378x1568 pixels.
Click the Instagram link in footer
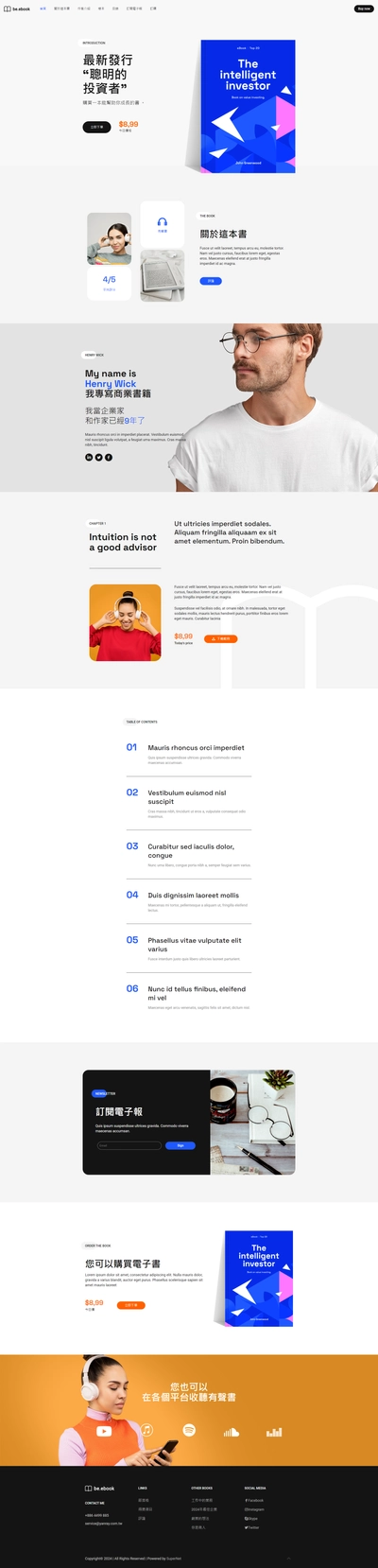[254, 1509]
